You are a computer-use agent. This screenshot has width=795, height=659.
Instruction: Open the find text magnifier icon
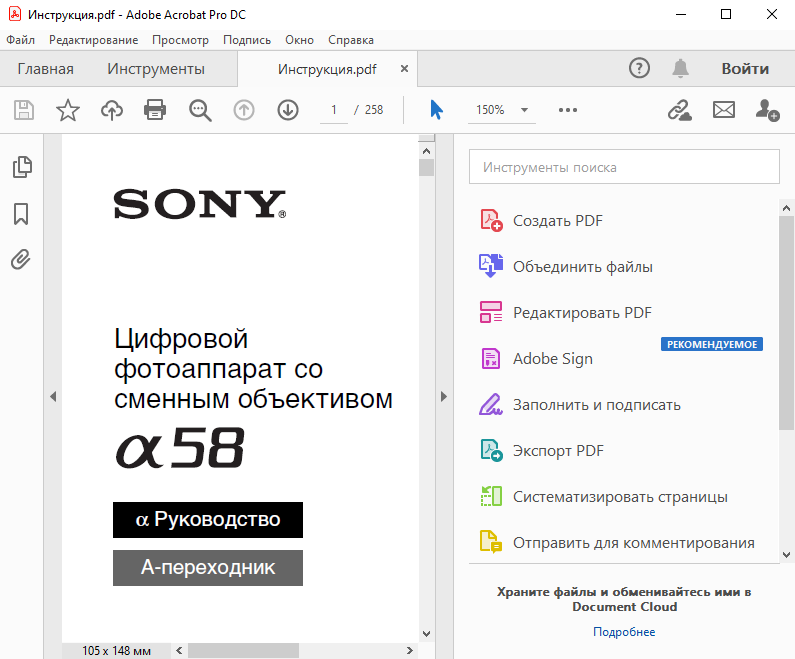200,110
